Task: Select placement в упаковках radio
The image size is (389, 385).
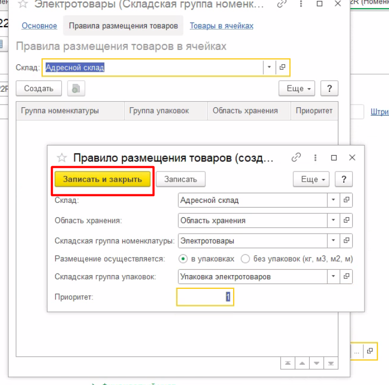Action: (x=183, y=259)
